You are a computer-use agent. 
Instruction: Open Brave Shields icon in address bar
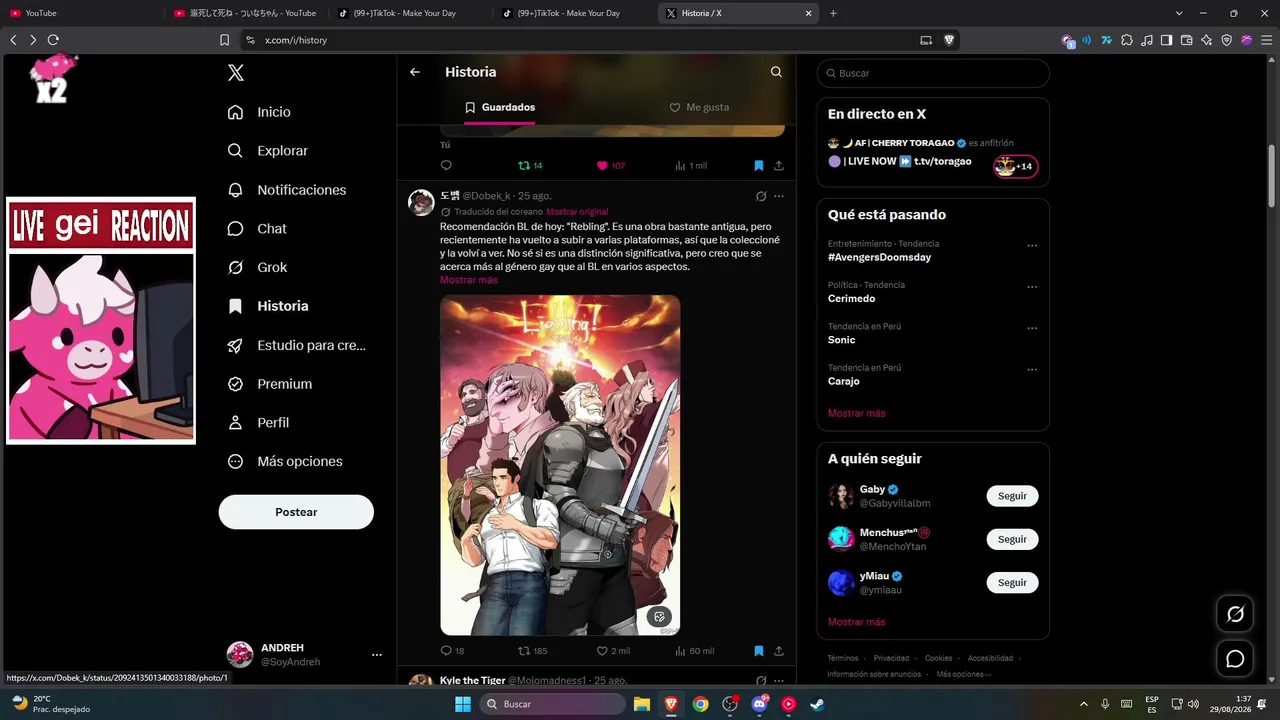949,40
